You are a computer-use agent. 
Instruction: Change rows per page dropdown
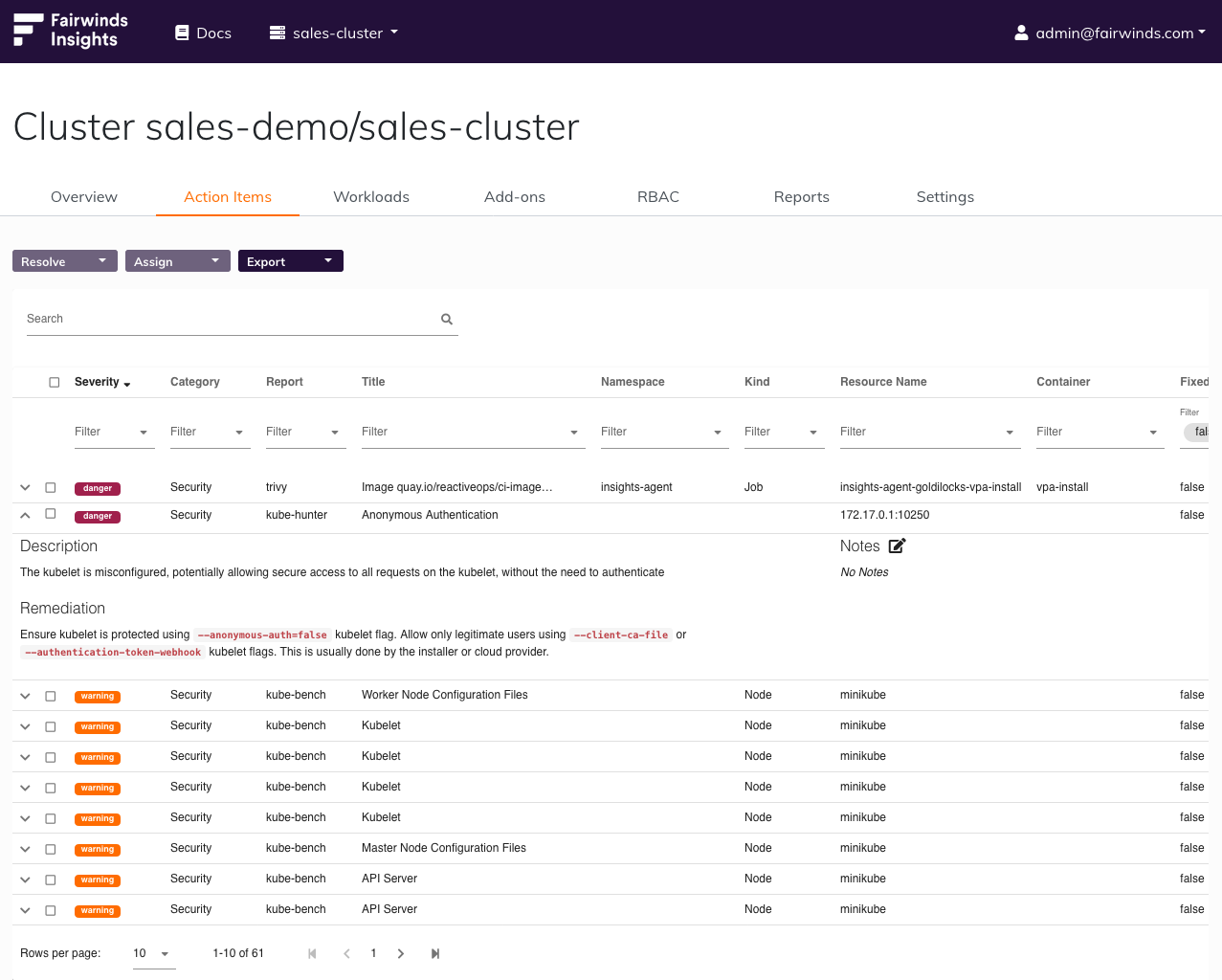(154, 953)
